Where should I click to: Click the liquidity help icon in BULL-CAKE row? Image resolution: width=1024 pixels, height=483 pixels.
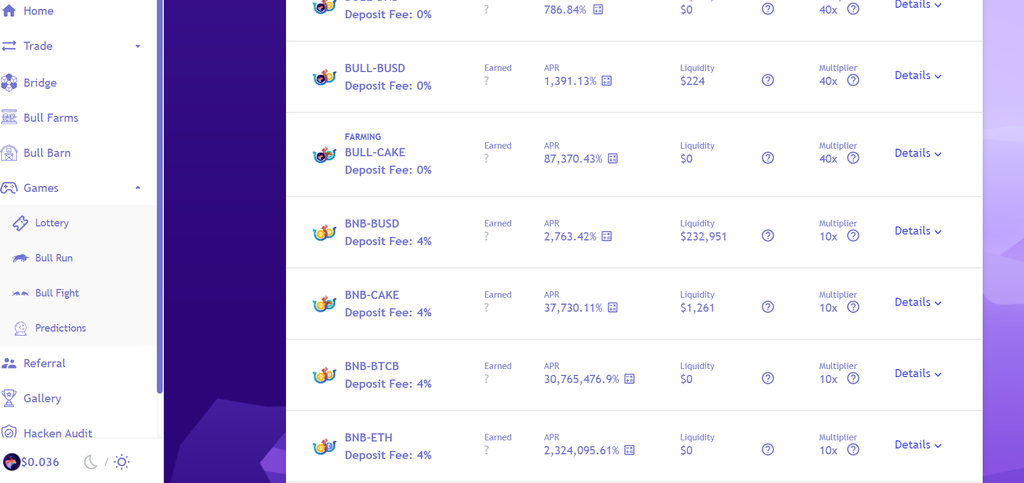click(x=768, y=158)
